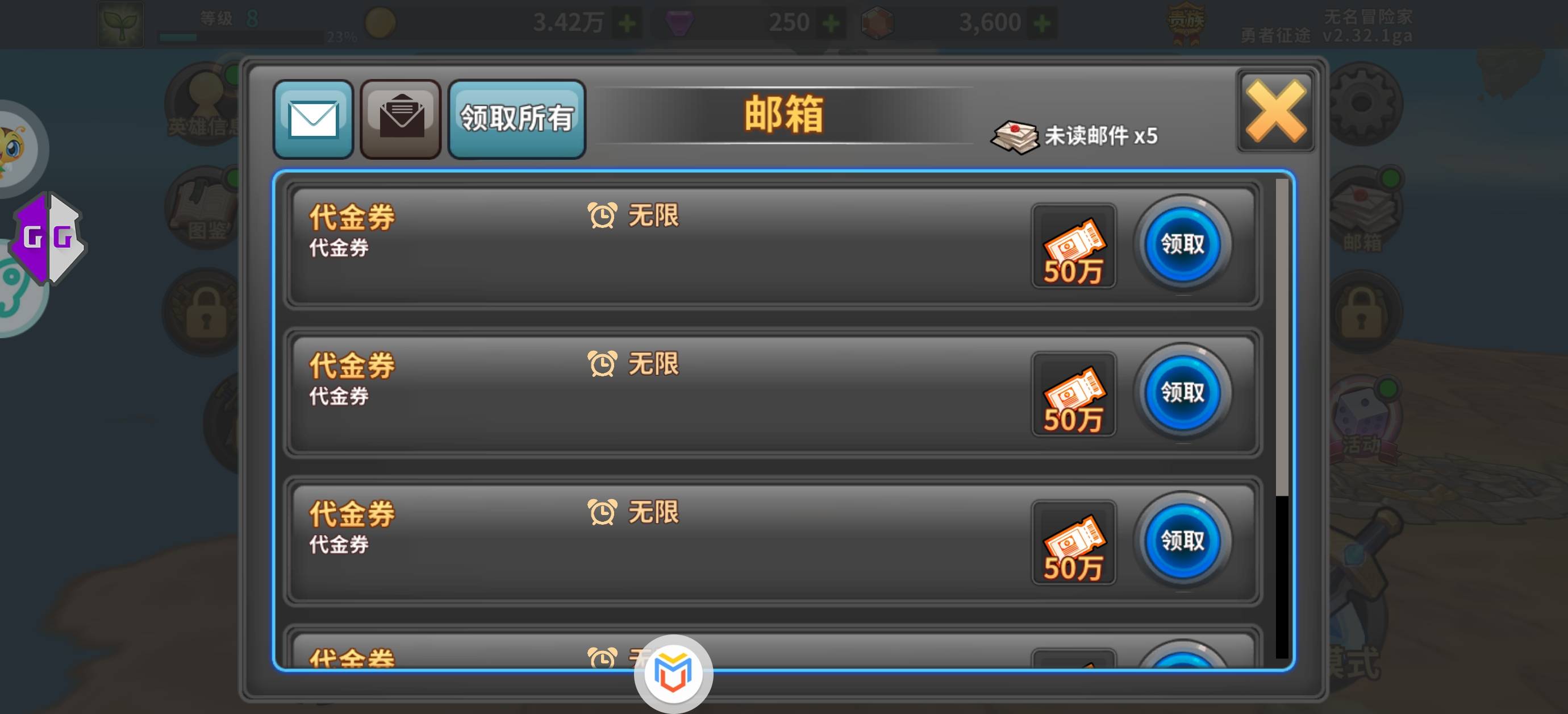Select the first 代金券 mail entry
1568x714 pixels.
(x=773, y=246)
